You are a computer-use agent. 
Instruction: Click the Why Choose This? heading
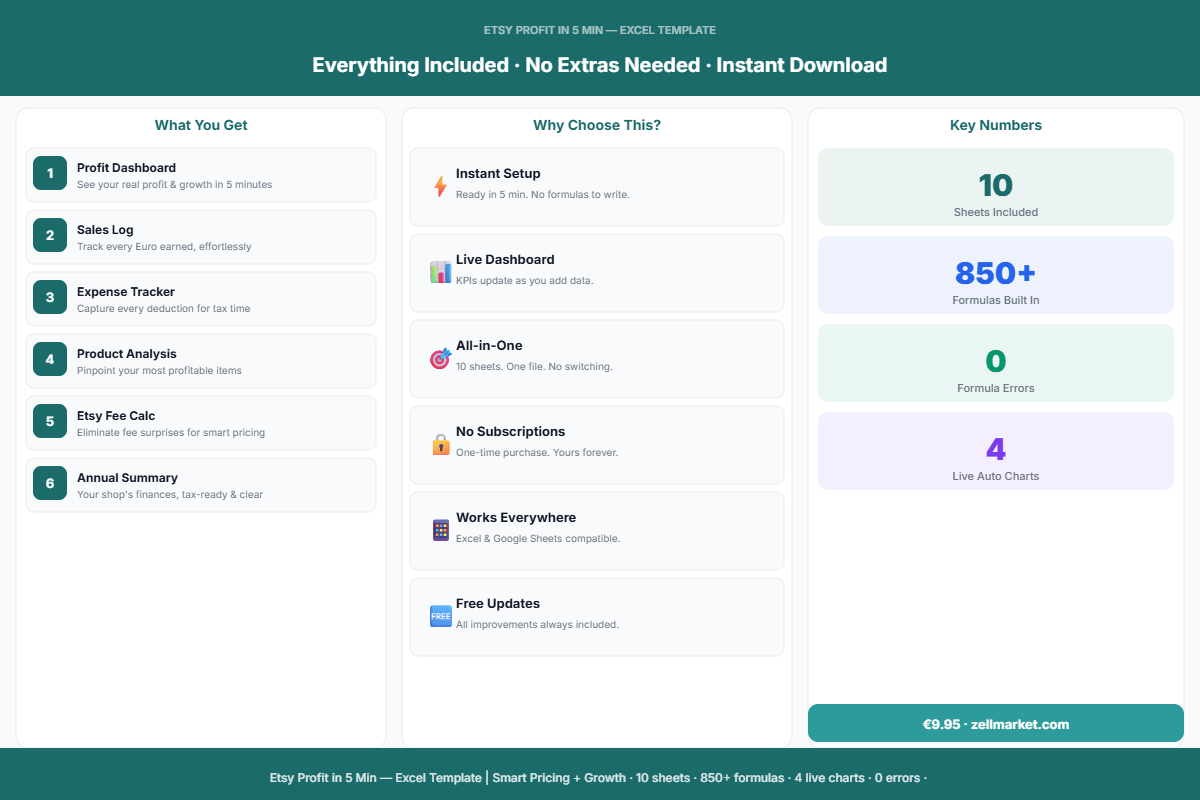[x=596, y=125]
